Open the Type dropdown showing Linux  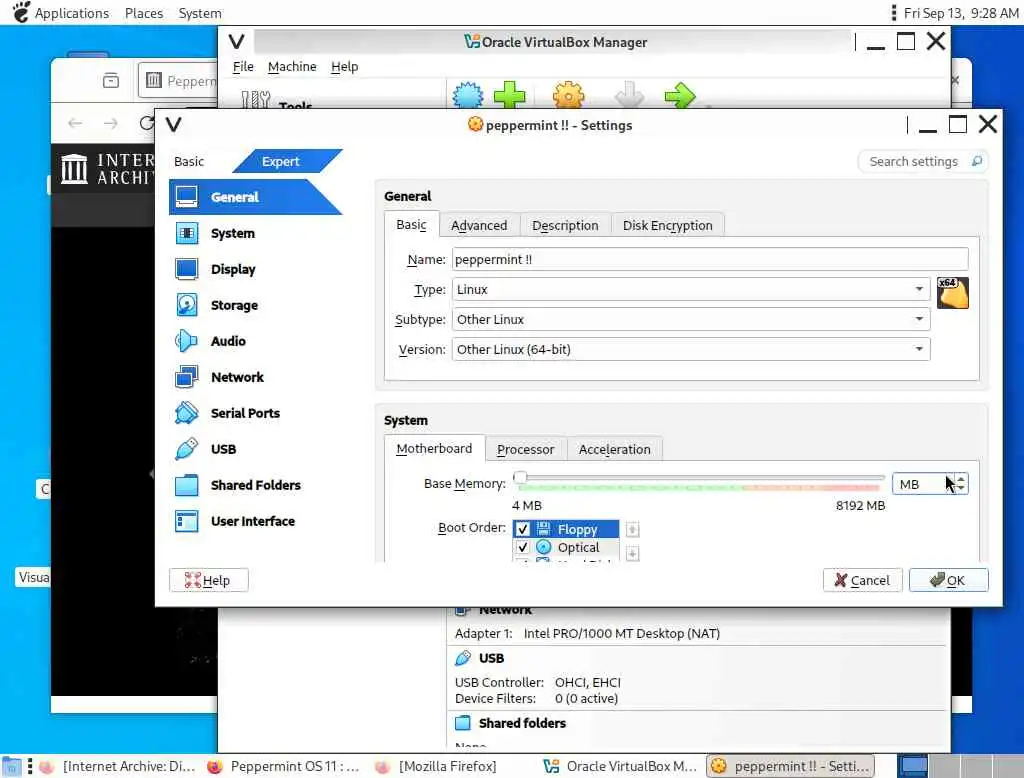(x=691, y=289)
